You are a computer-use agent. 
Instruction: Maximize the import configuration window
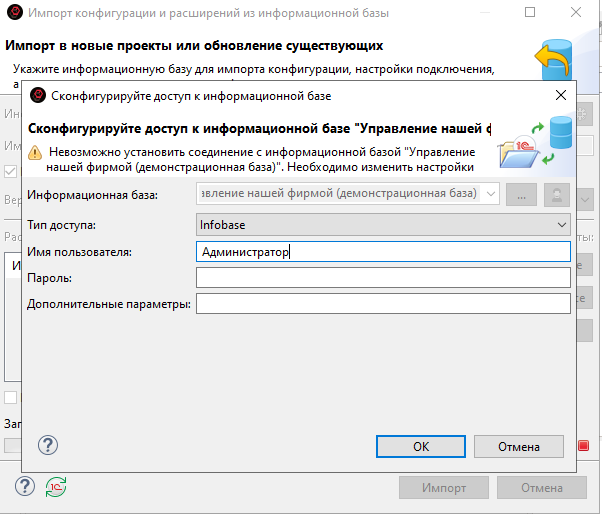coord(527,13)
